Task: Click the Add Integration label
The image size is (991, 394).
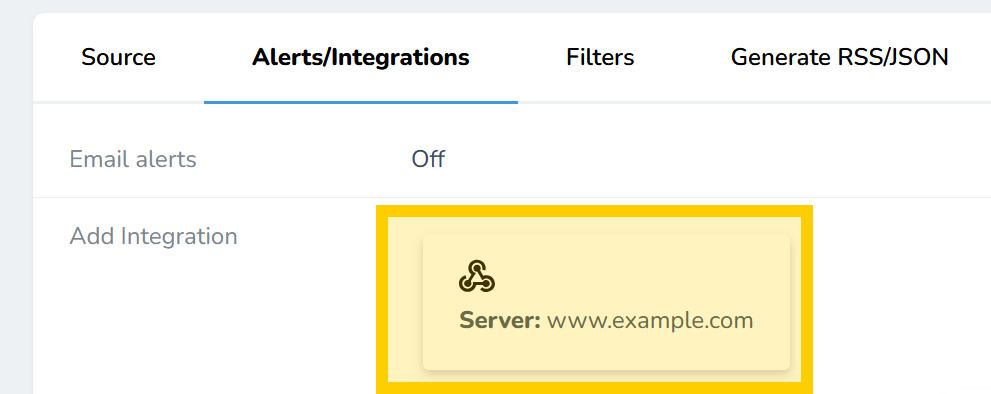Action: 154,237
